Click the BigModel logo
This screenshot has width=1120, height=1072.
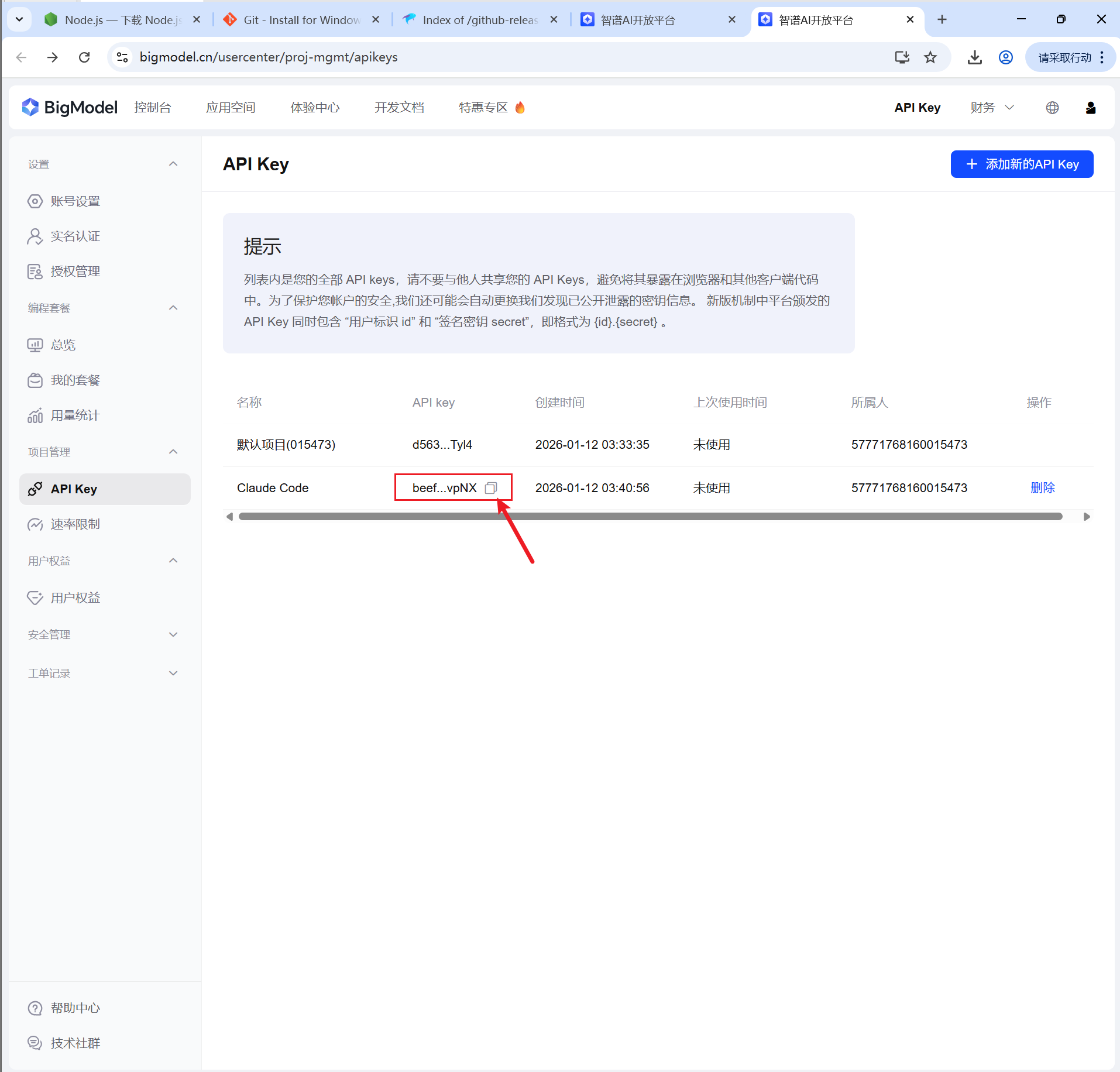click(70, 108)
